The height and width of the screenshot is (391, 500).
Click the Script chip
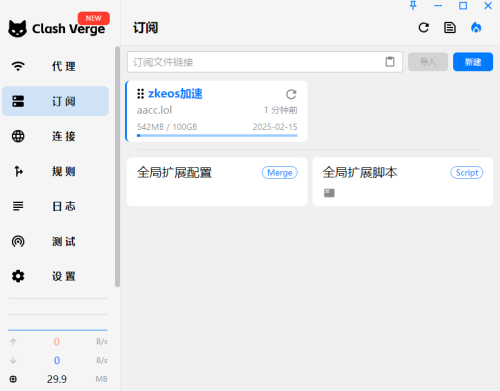click(x=467, y=173)
